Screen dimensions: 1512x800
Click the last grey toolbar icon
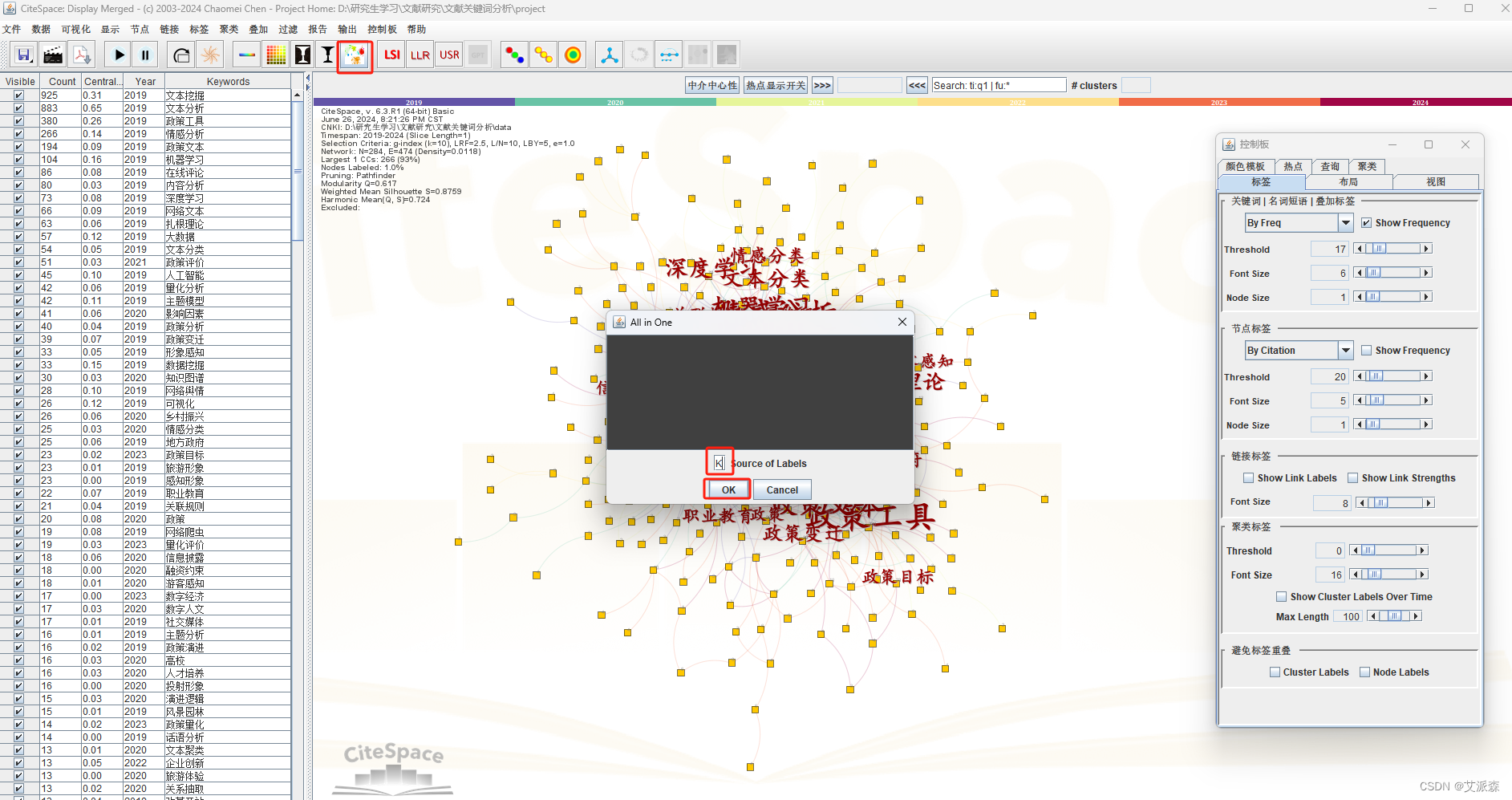tap(726, 55)
